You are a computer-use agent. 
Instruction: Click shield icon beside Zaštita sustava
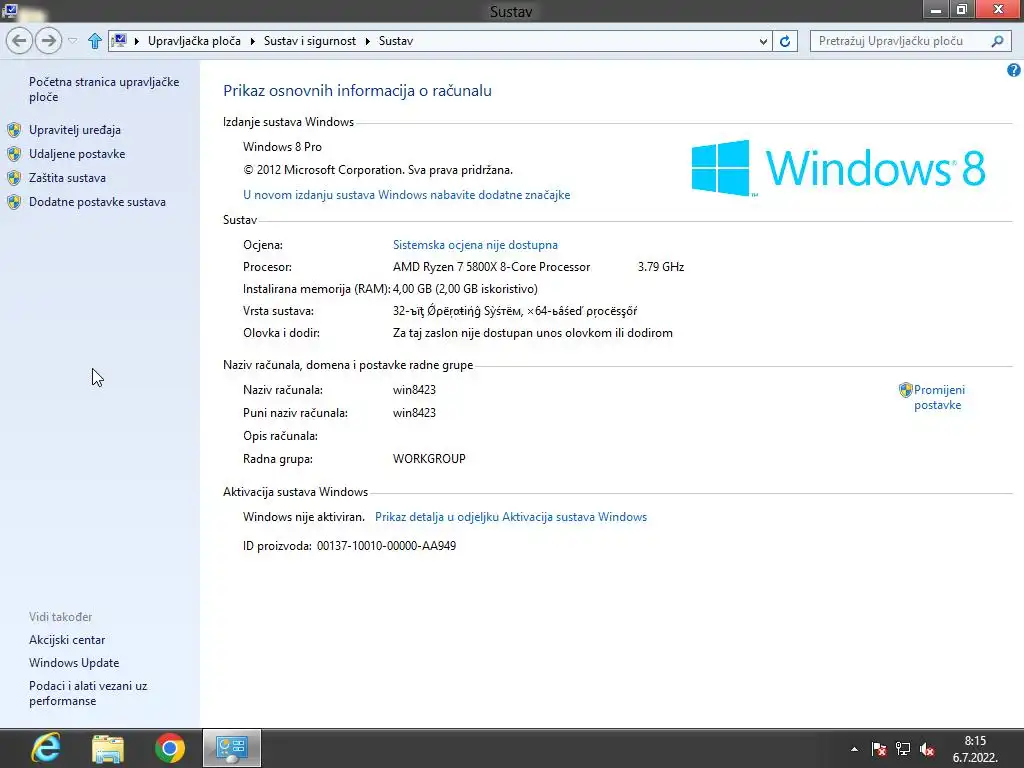14,178
